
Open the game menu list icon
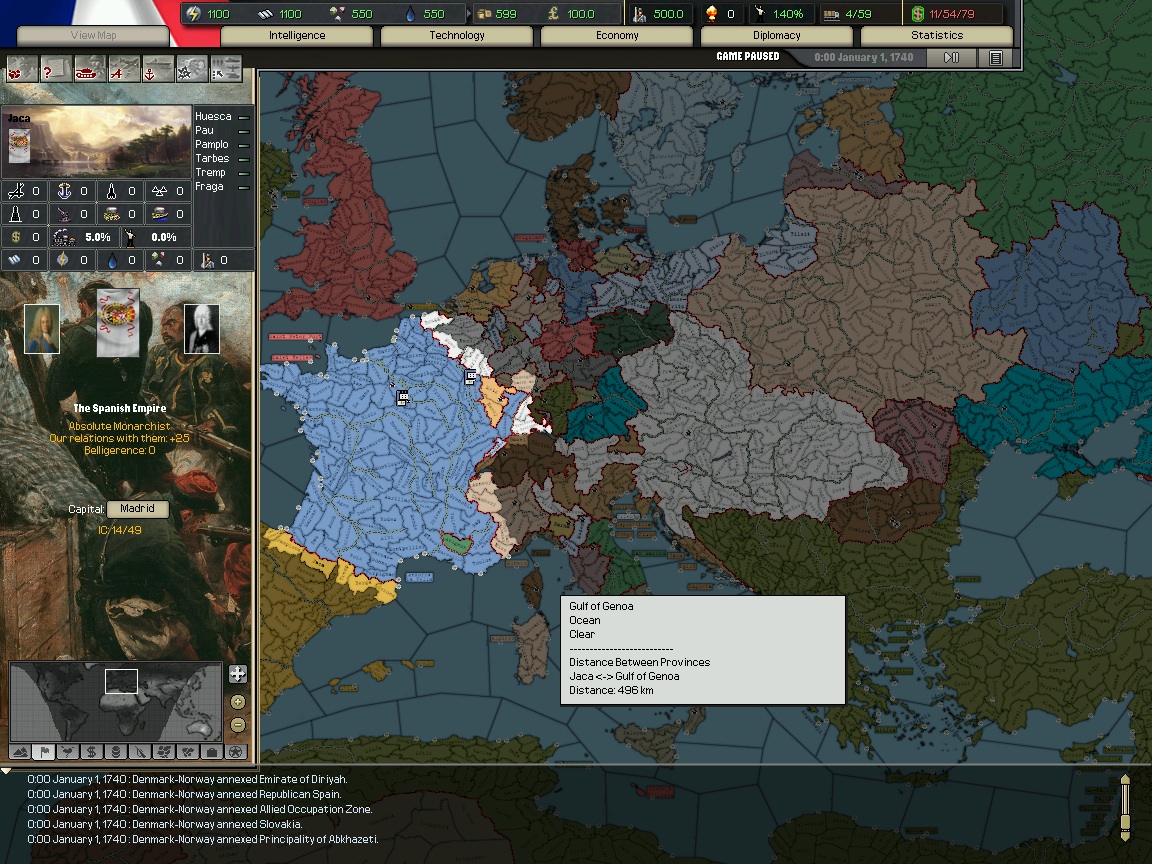(x=995, y=58)
